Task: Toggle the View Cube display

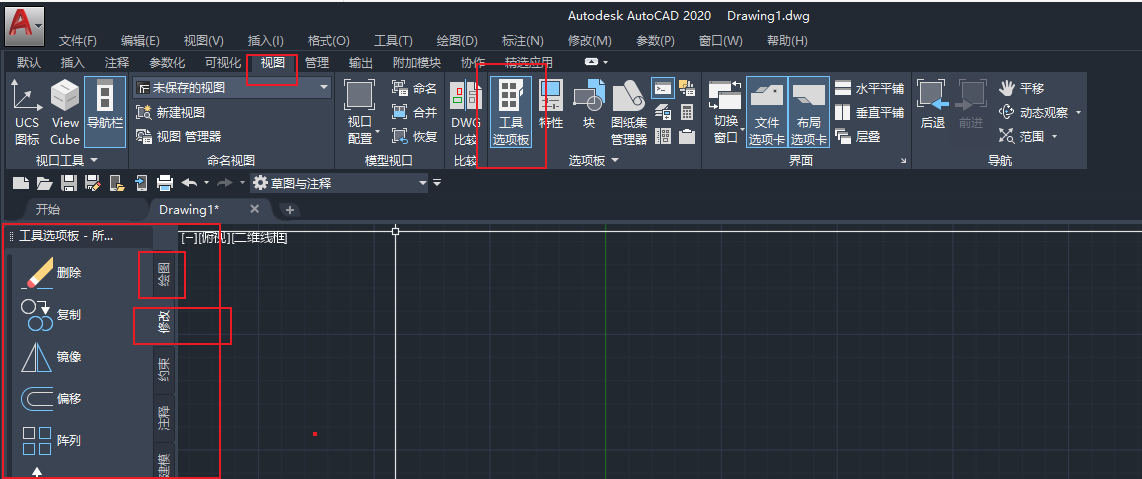Action: [65, 113]
